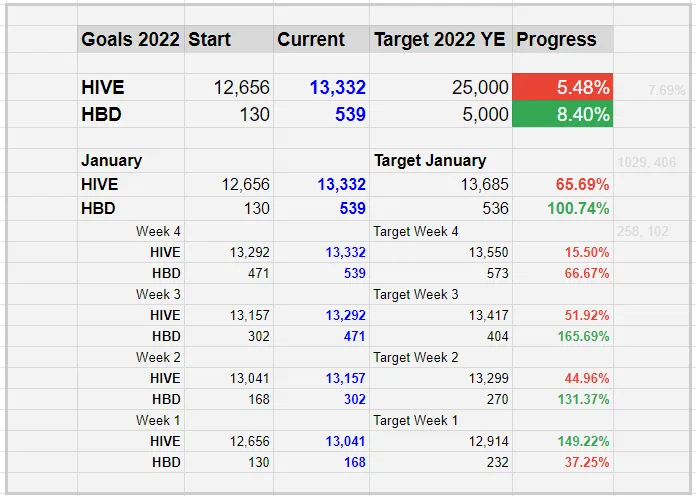Click the 'Target Week 1' label cell
This screenshot has height=496, width=696.
[441, 420]
